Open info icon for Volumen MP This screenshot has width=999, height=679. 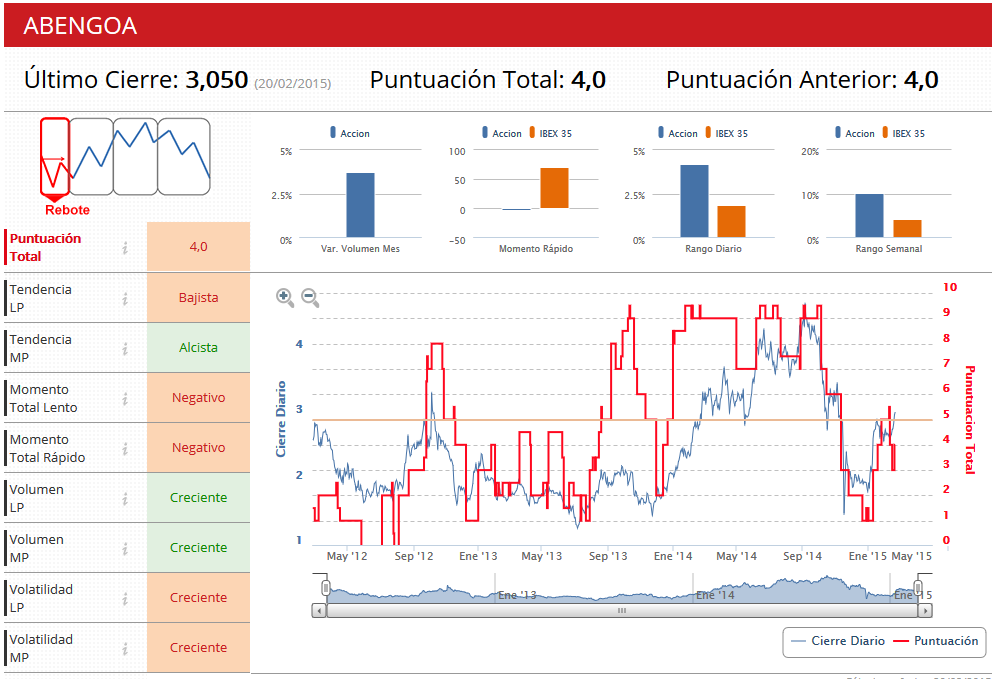pyautogui.click(x=125, y=548)
